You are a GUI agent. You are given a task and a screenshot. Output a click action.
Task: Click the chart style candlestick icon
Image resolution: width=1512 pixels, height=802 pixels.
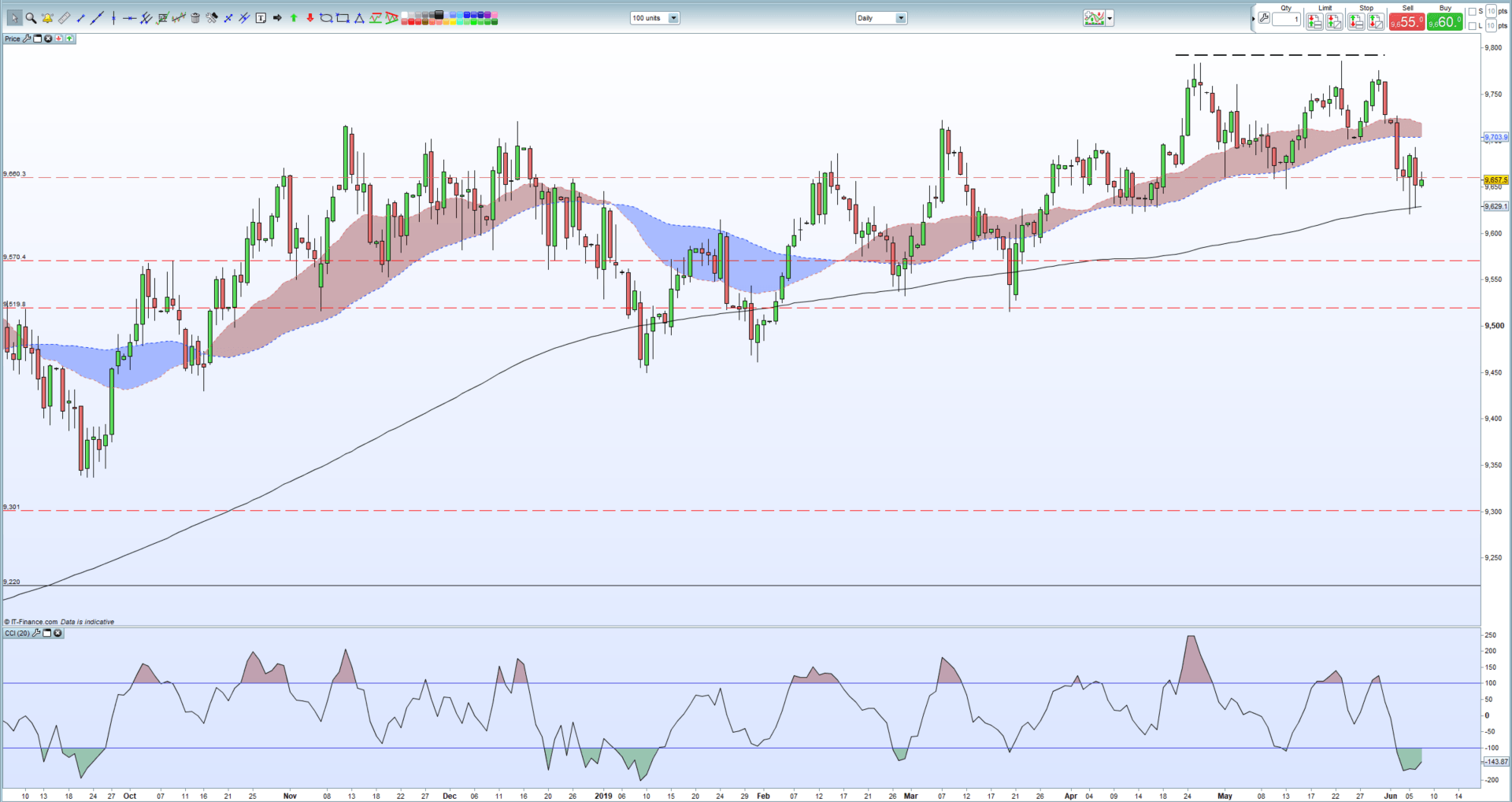point(1094,18)
